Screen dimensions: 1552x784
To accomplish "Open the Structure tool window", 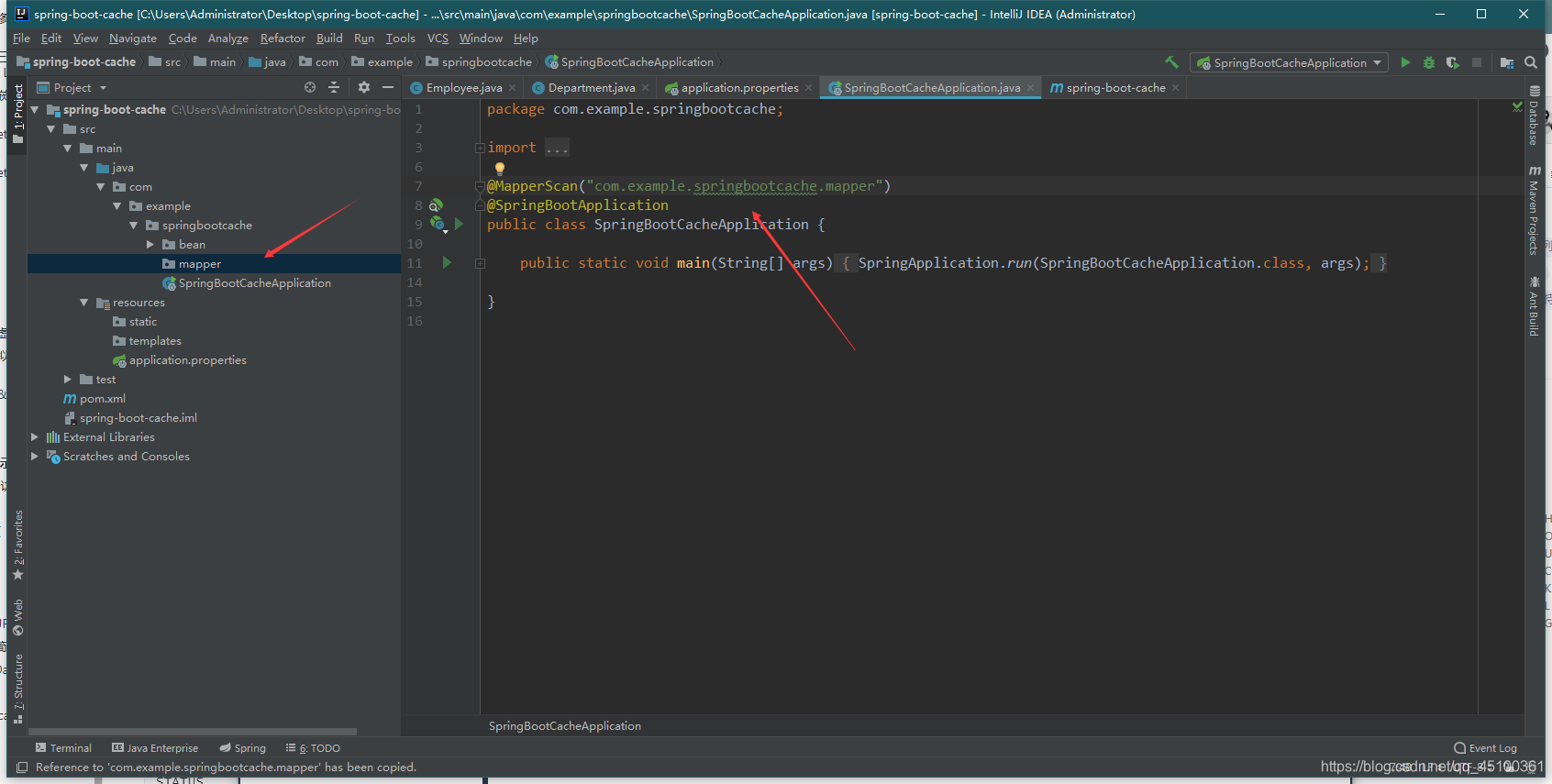I will (17, 689).
